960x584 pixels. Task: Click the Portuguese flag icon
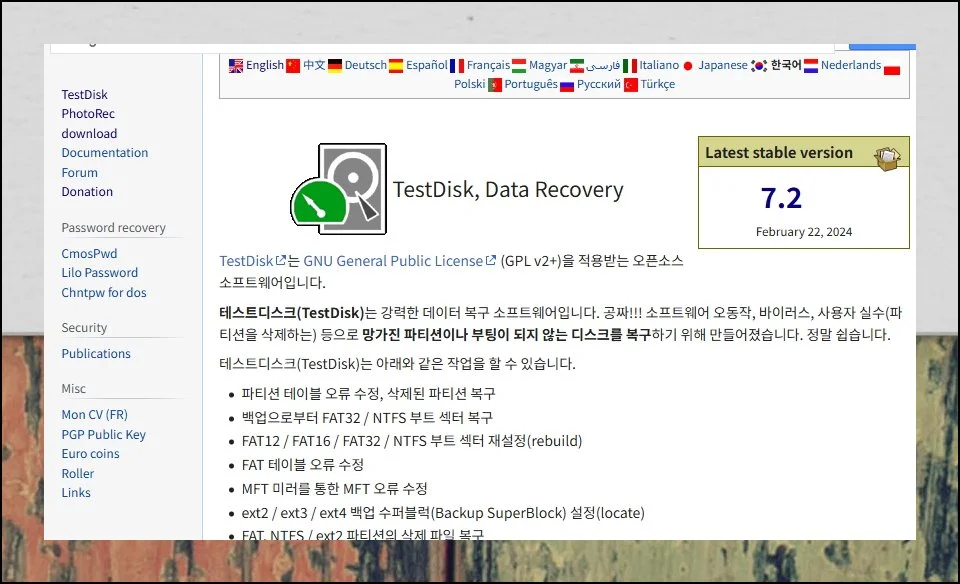click(494, 85)
